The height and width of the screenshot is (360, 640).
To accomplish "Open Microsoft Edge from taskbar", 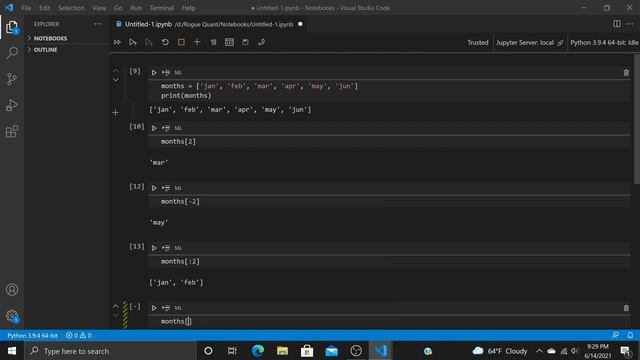I will click(x=258, y=351).
